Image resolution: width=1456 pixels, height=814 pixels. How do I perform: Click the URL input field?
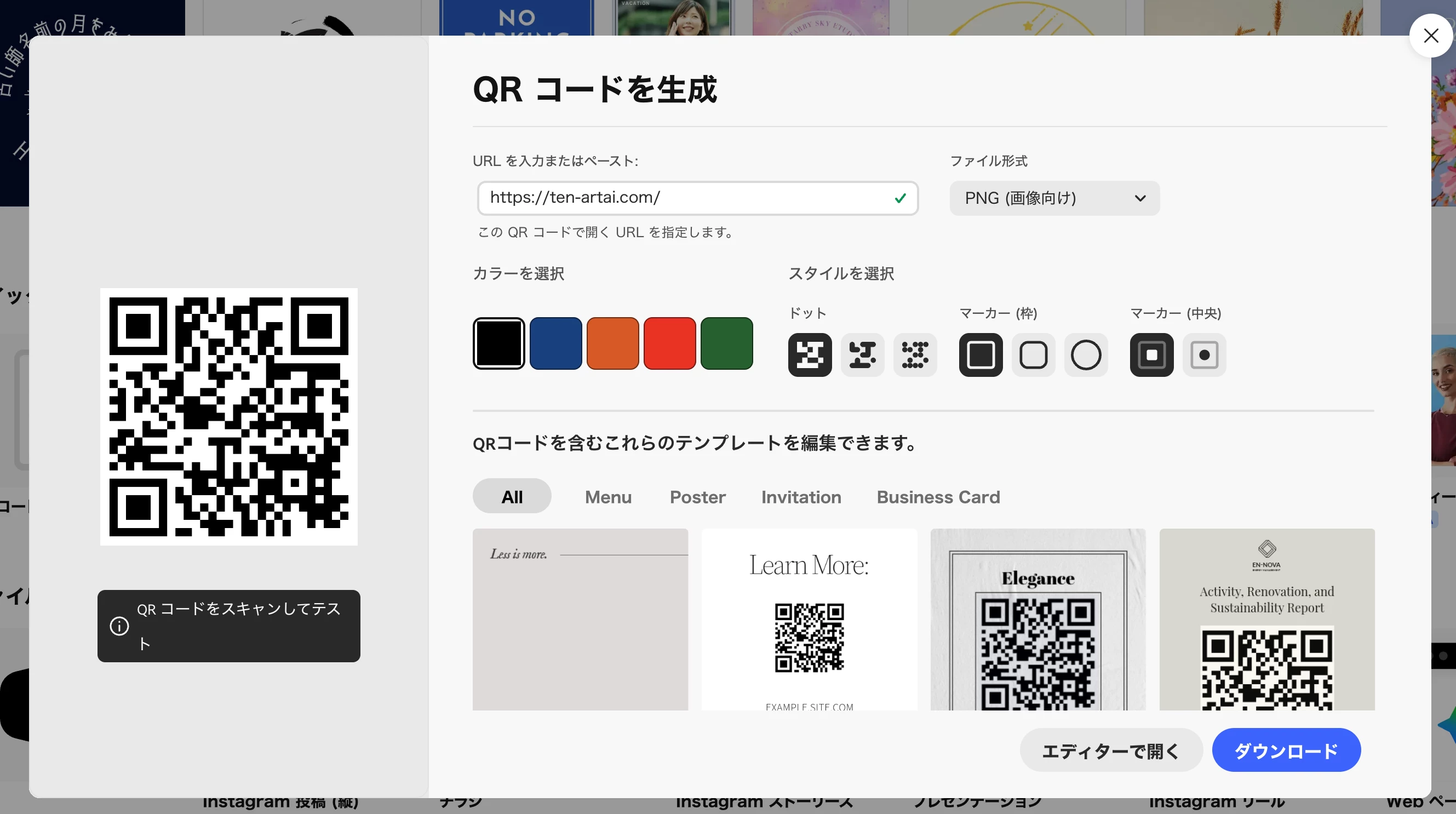click(697, 198)
